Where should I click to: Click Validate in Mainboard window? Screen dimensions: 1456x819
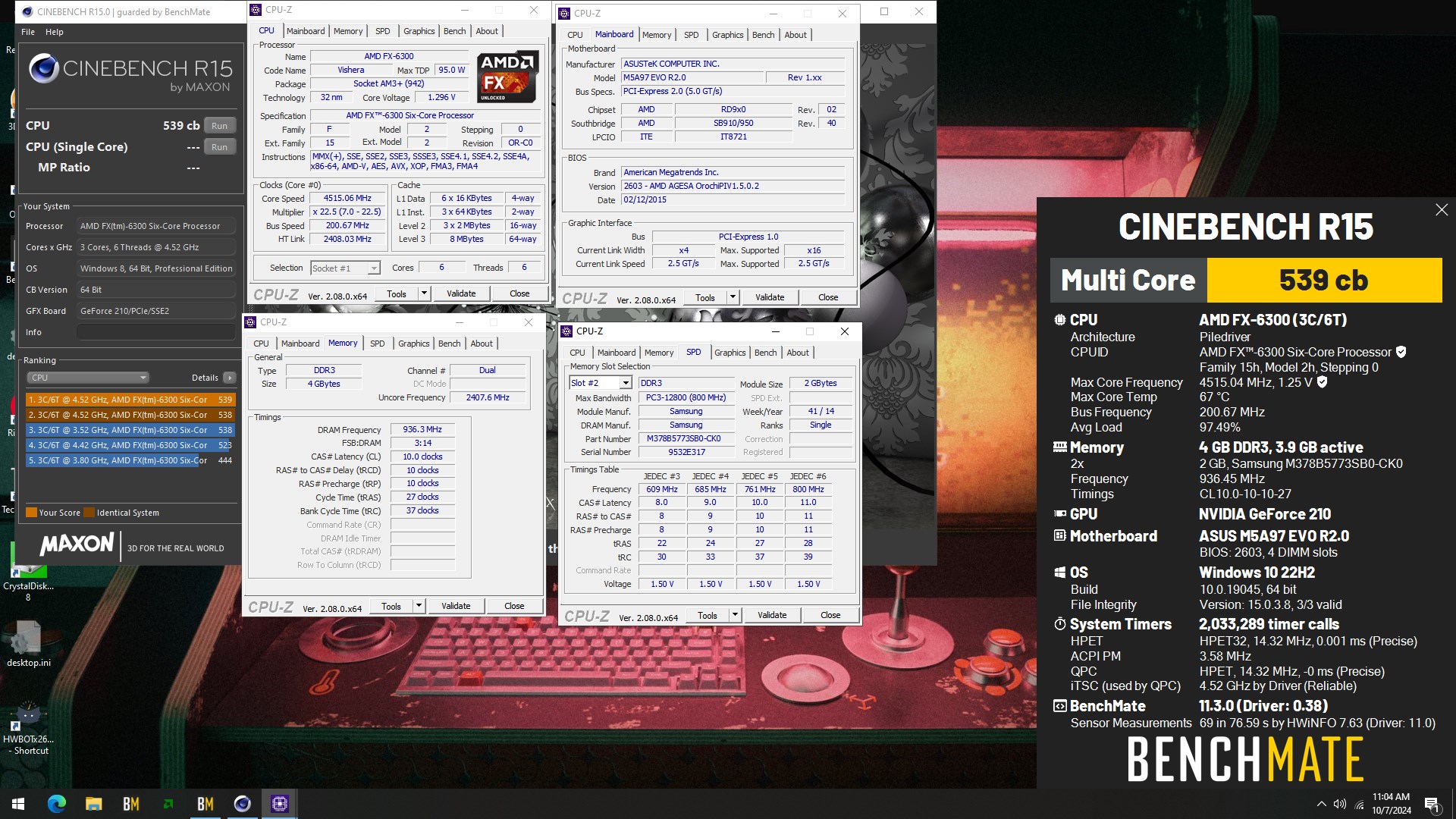(x=770, y=297)
